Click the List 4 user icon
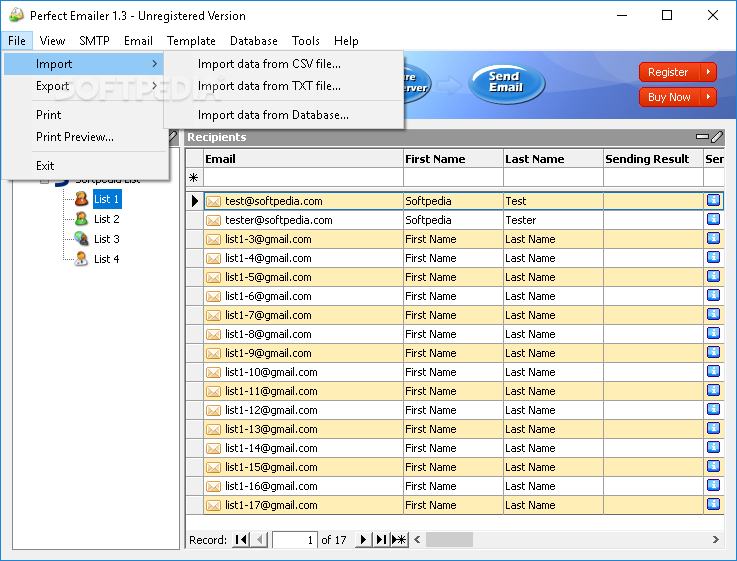The width and height of the screenshot is (737, 561). [81, 258]
